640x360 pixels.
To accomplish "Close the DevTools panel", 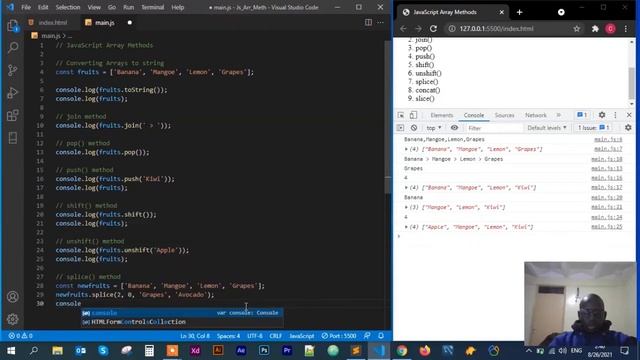I will coord(629,115).
